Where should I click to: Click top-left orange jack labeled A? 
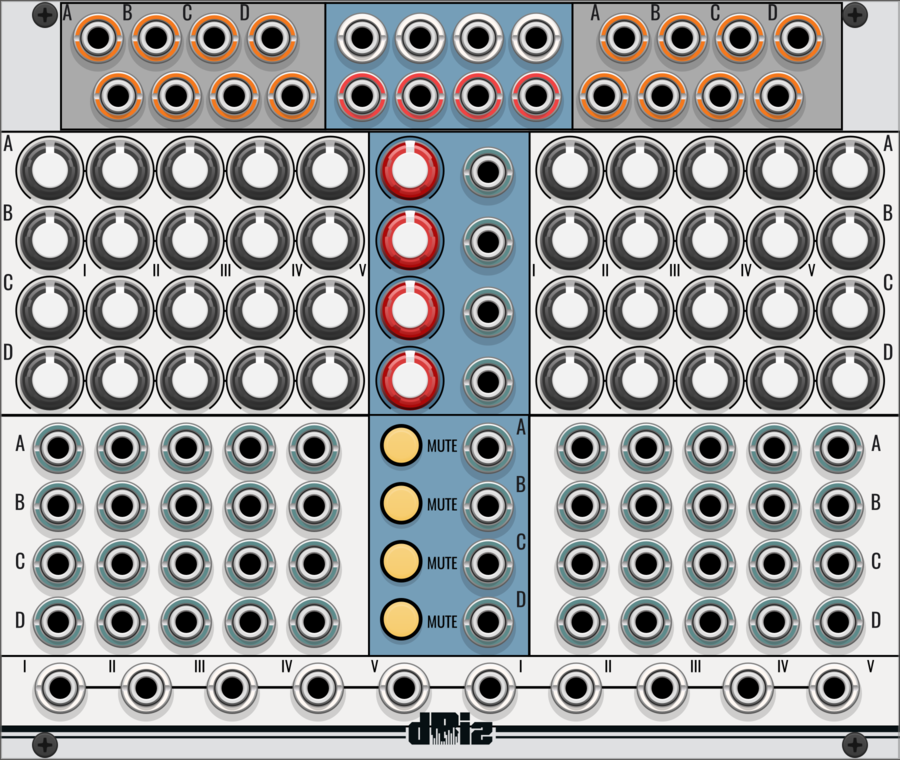[x=98, y=38]
